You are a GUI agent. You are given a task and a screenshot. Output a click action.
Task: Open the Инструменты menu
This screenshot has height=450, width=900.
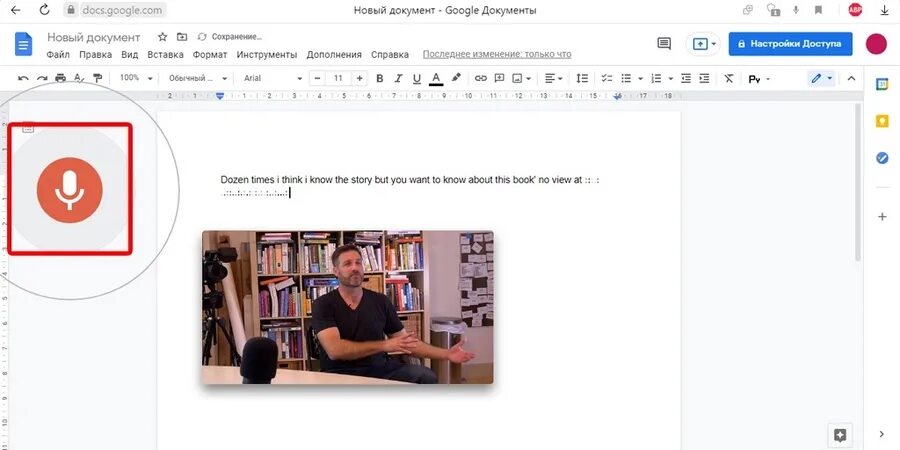(x=267, y=55)
